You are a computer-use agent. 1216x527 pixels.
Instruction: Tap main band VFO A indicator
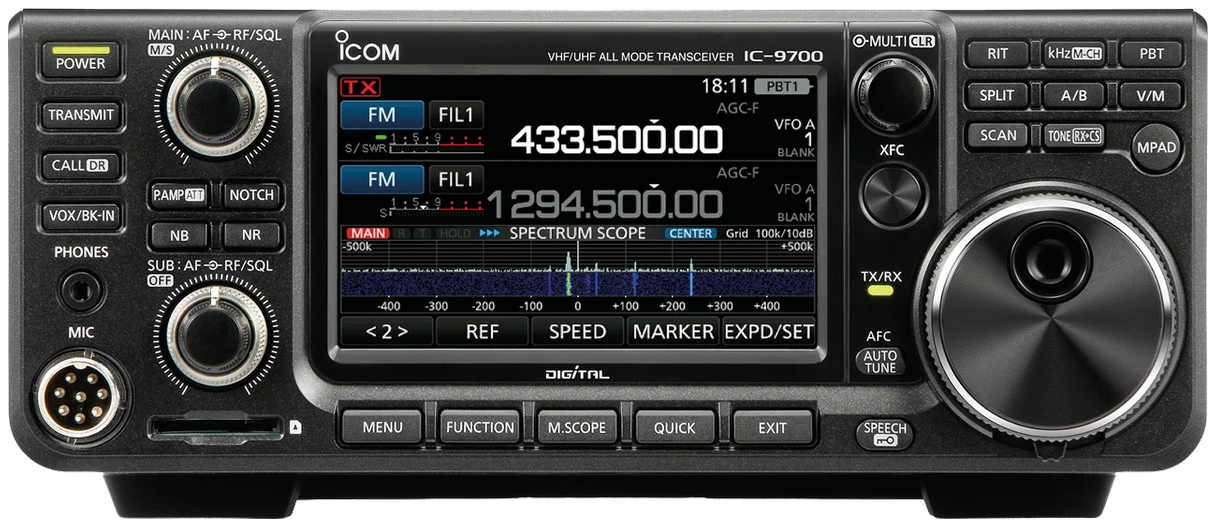pos(794,124)
